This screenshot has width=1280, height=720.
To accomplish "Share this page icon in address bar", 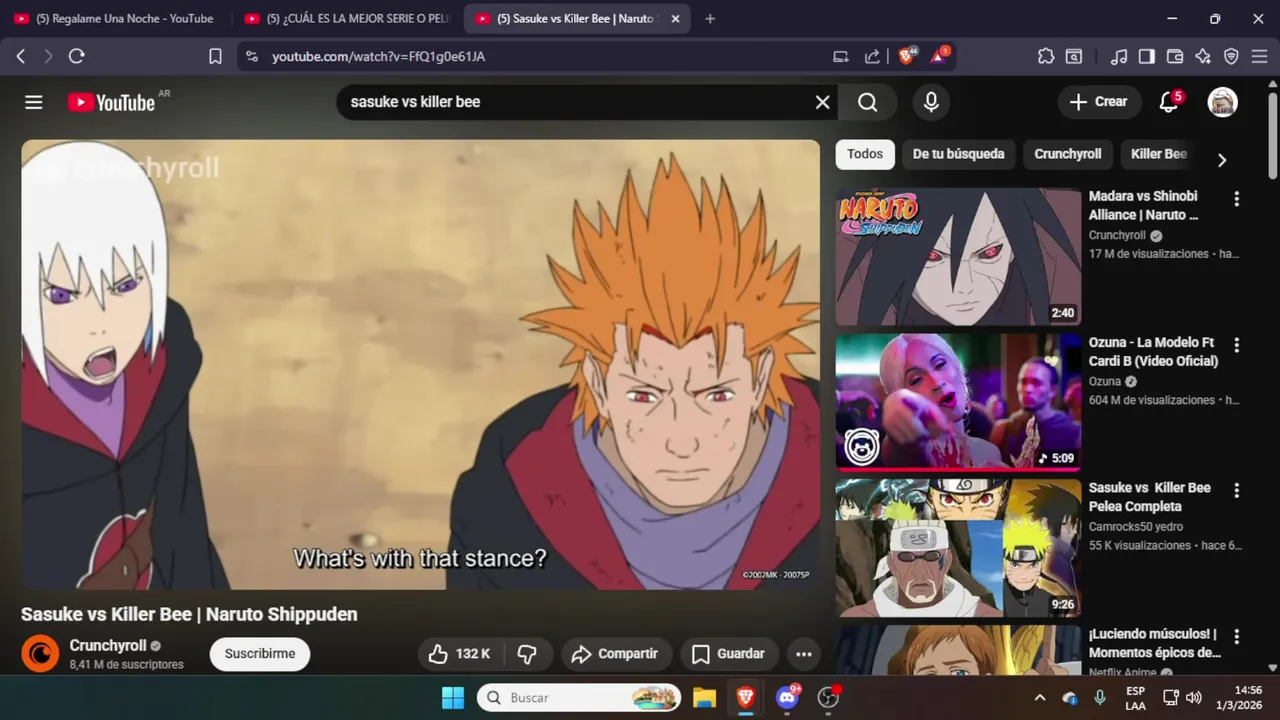I will [872, 56].
